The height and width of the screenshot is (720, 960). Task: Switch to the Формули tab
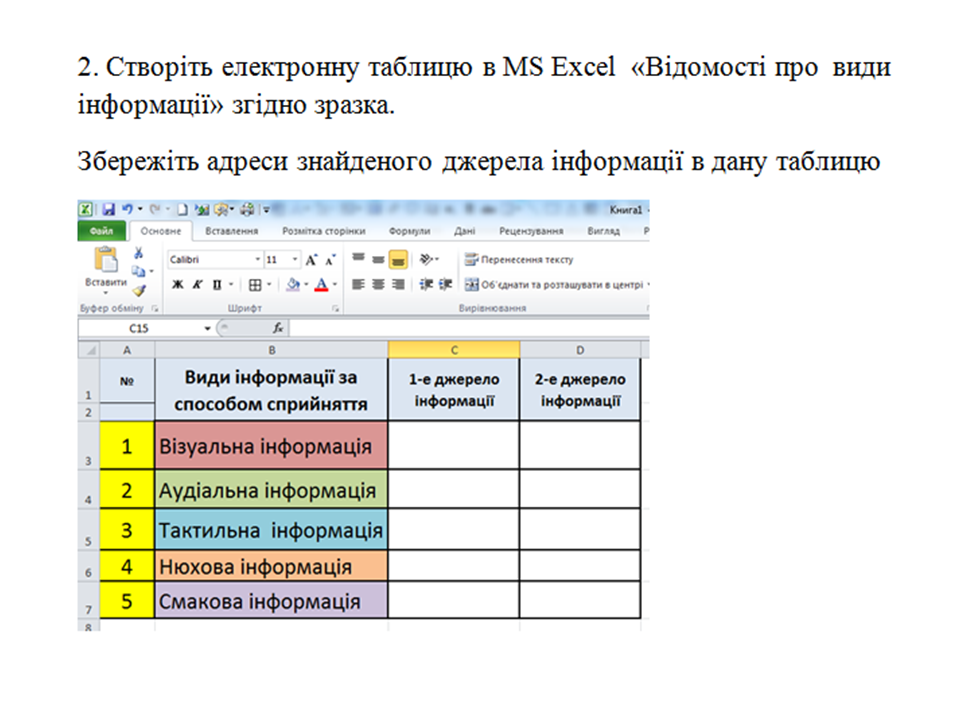[410, 231]
